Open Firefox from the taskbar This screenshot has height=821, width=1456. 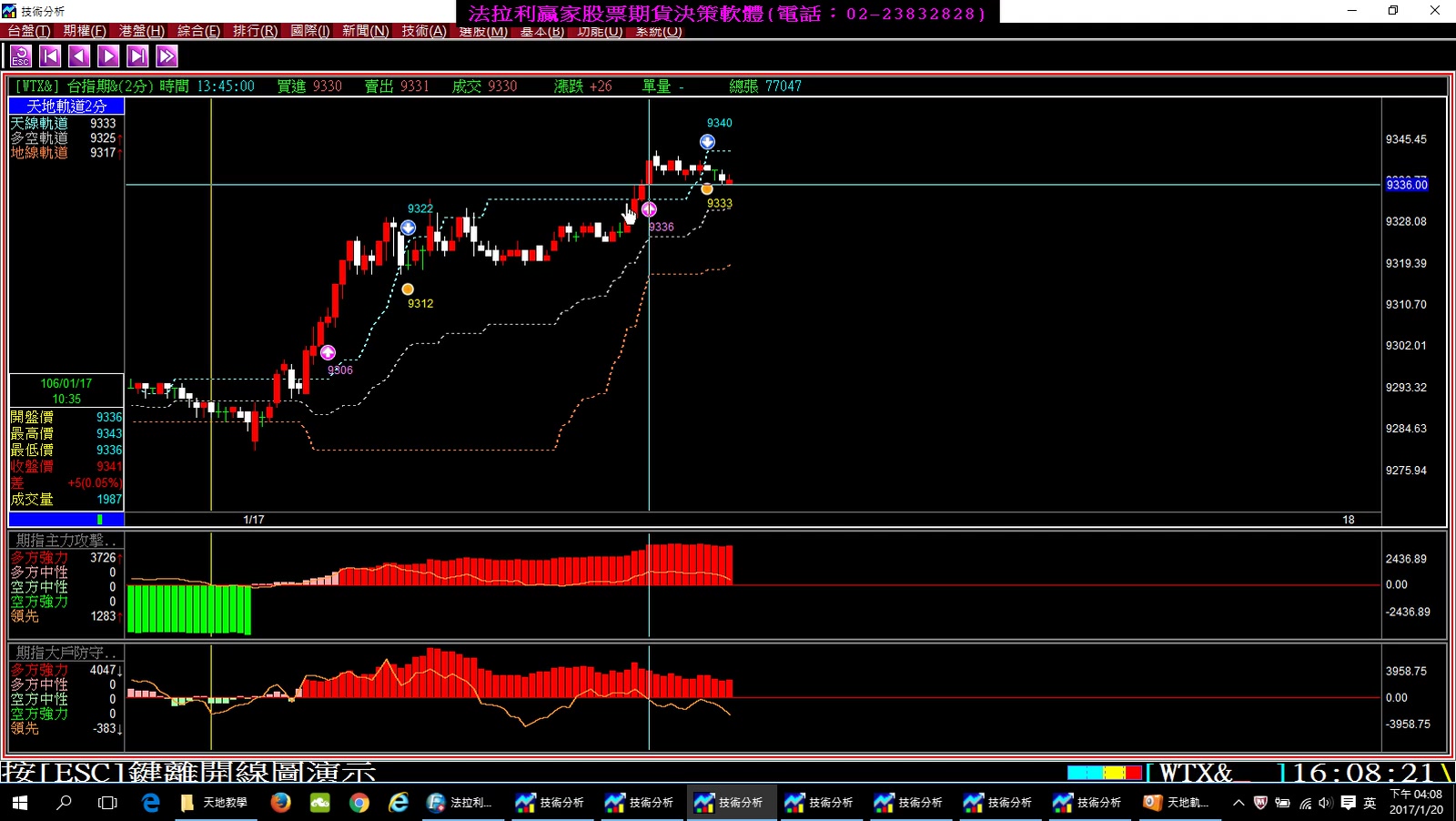tap(280, 802)
